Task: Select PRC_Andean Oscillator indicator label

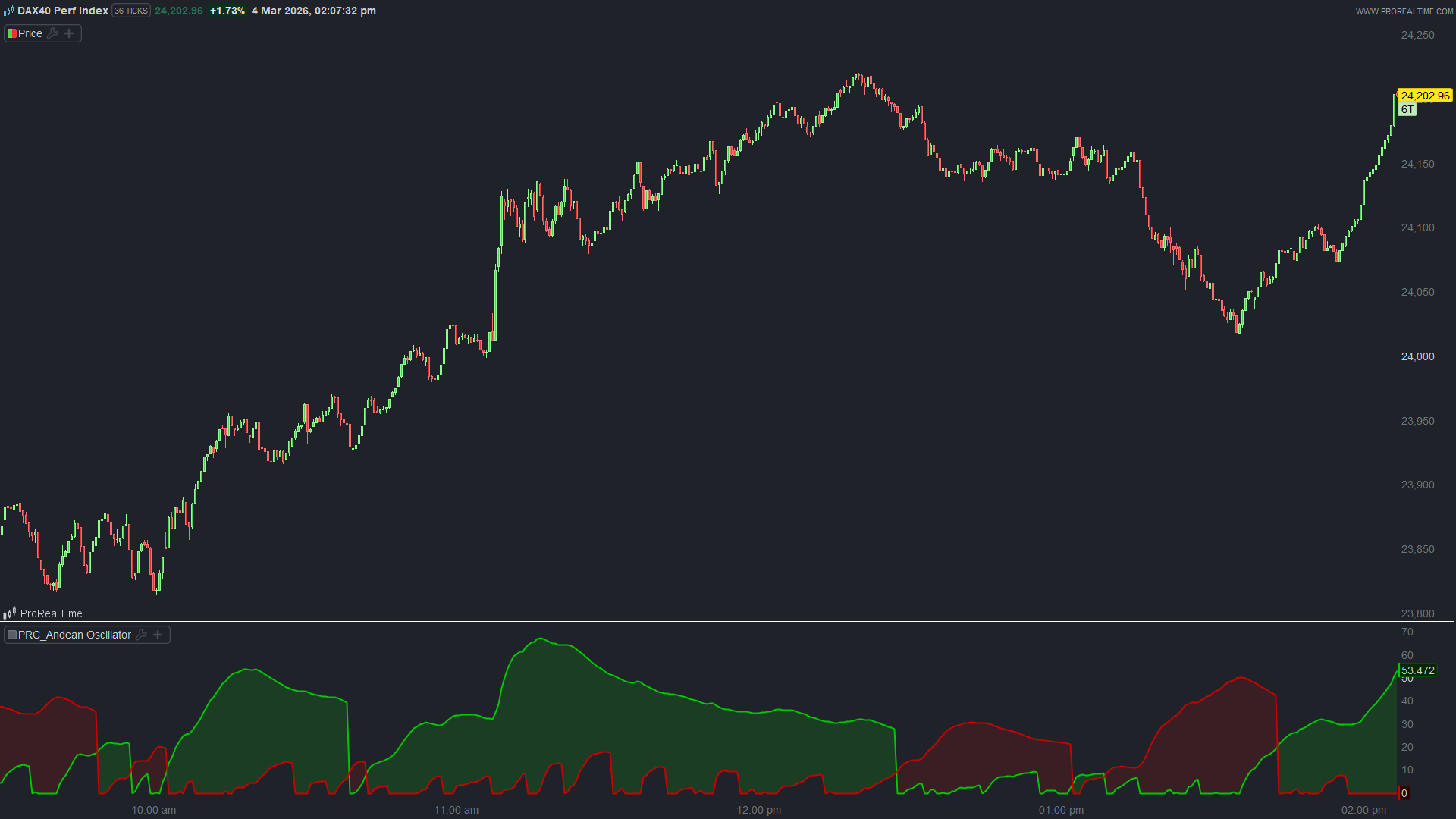Action: [x=74, y=635]
